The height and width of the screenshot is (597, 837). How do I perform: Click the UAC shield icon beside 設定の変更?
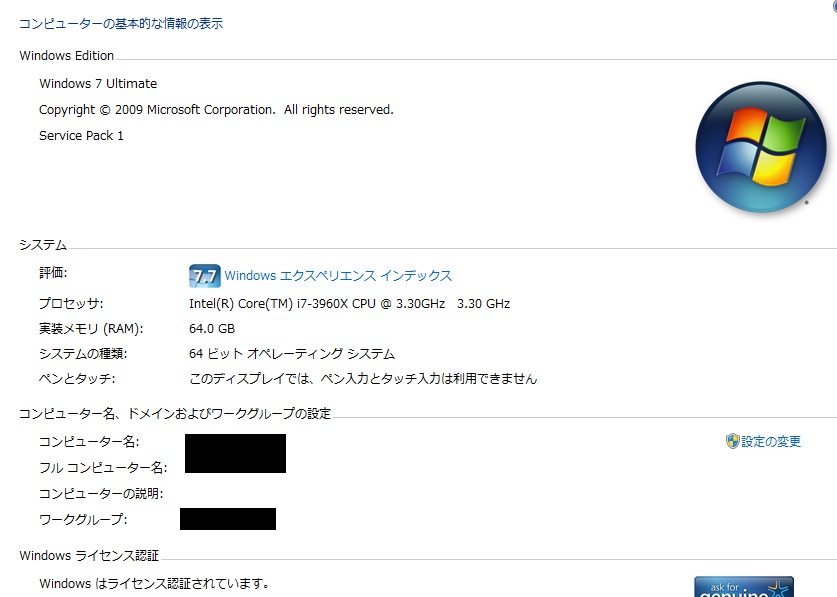click(x=732, y=441)
